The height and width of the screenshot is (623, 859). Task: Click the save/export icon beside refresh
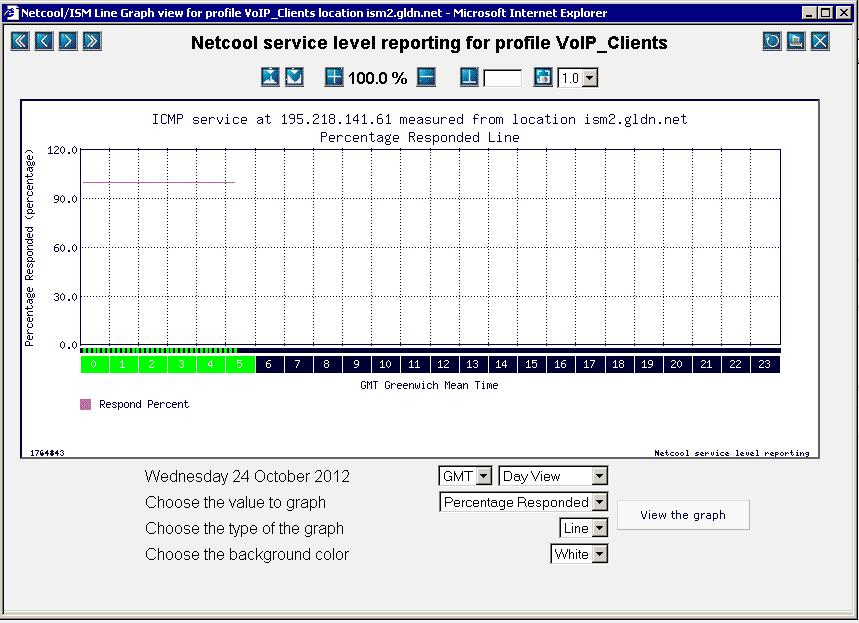pyautogui.click(x=796, y=41)
